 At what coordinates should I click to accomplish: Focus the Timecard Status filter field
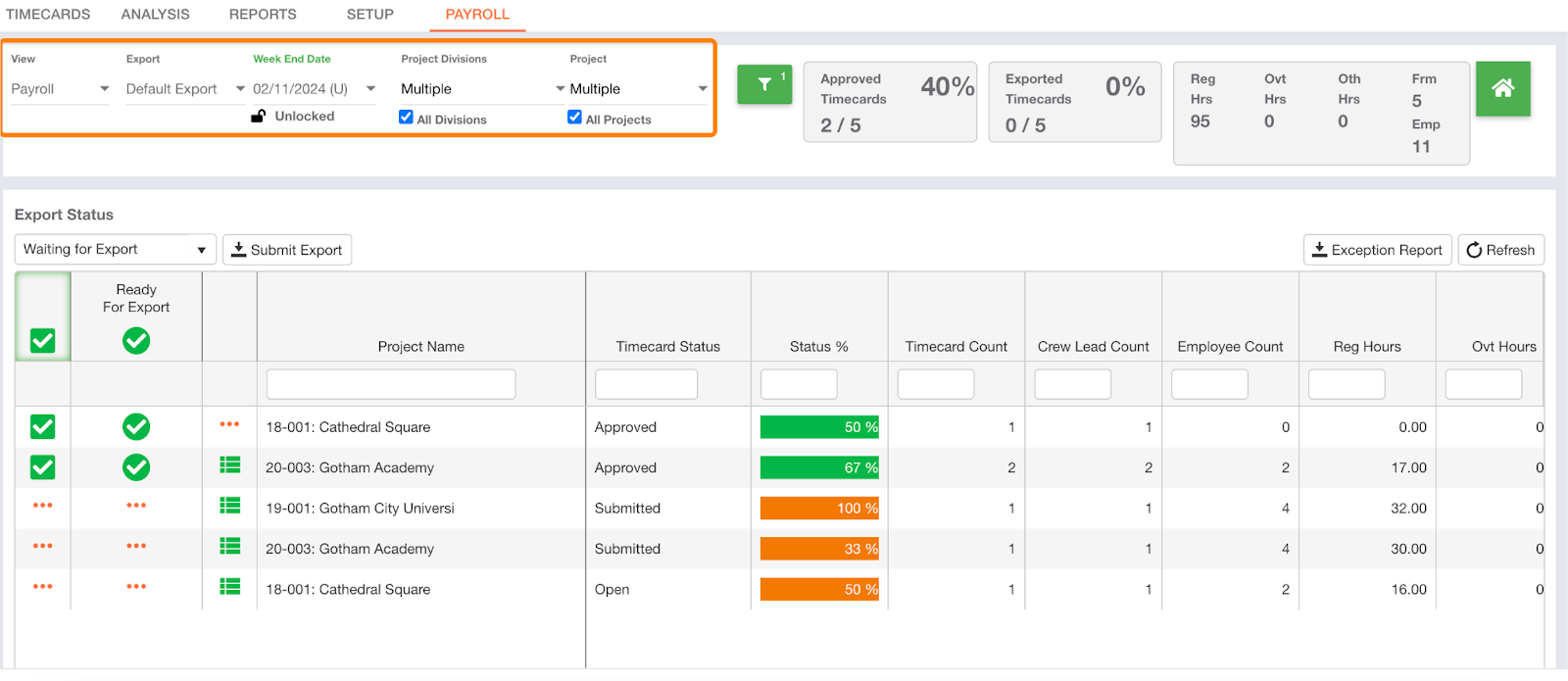click(x=646, y=384)
